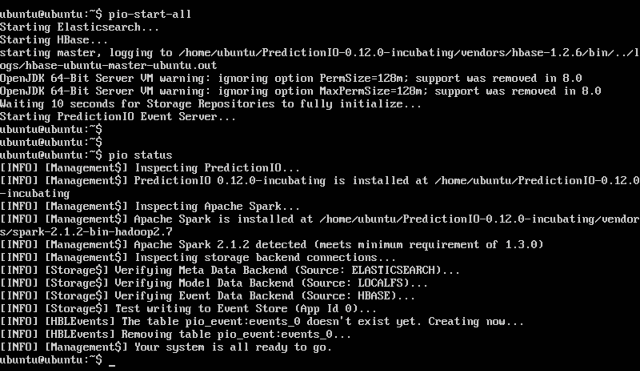
Task: Click 'Starting PredictionIO Event Server...' line
Action: click(118, 117)
